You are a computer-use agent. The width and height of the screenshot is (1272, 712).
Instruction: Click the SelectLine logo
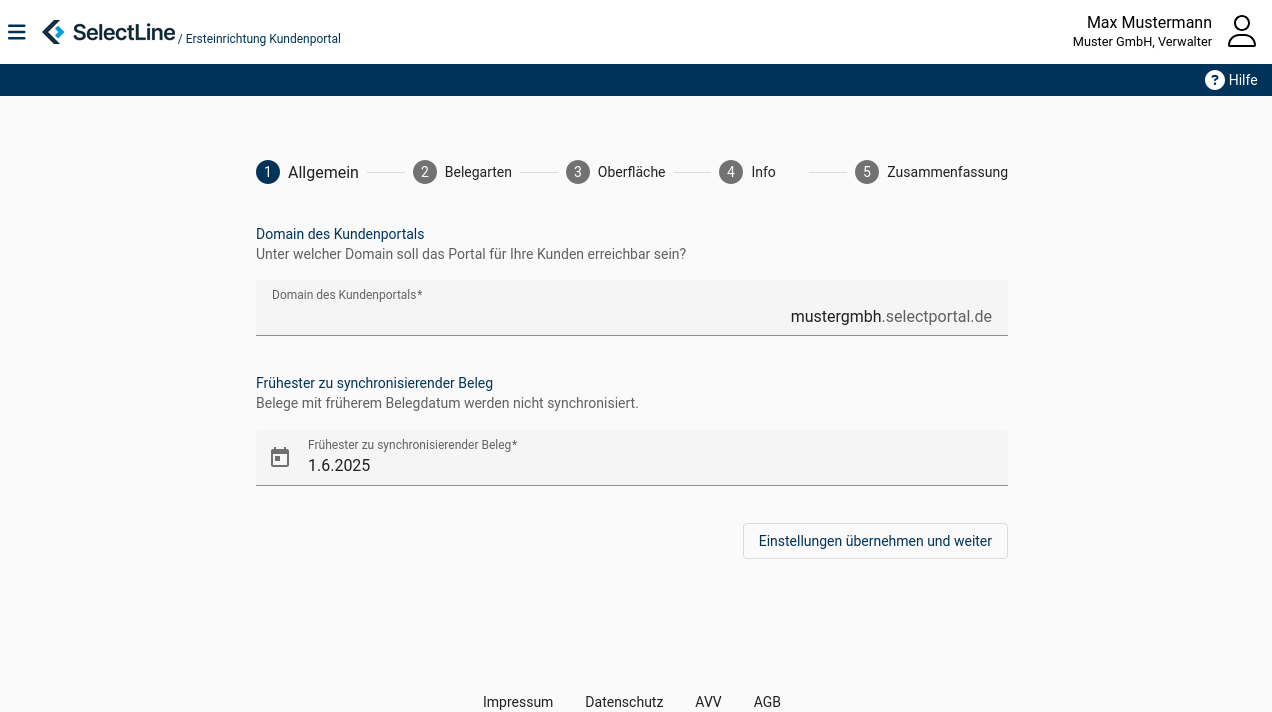(x=108, y=32)
